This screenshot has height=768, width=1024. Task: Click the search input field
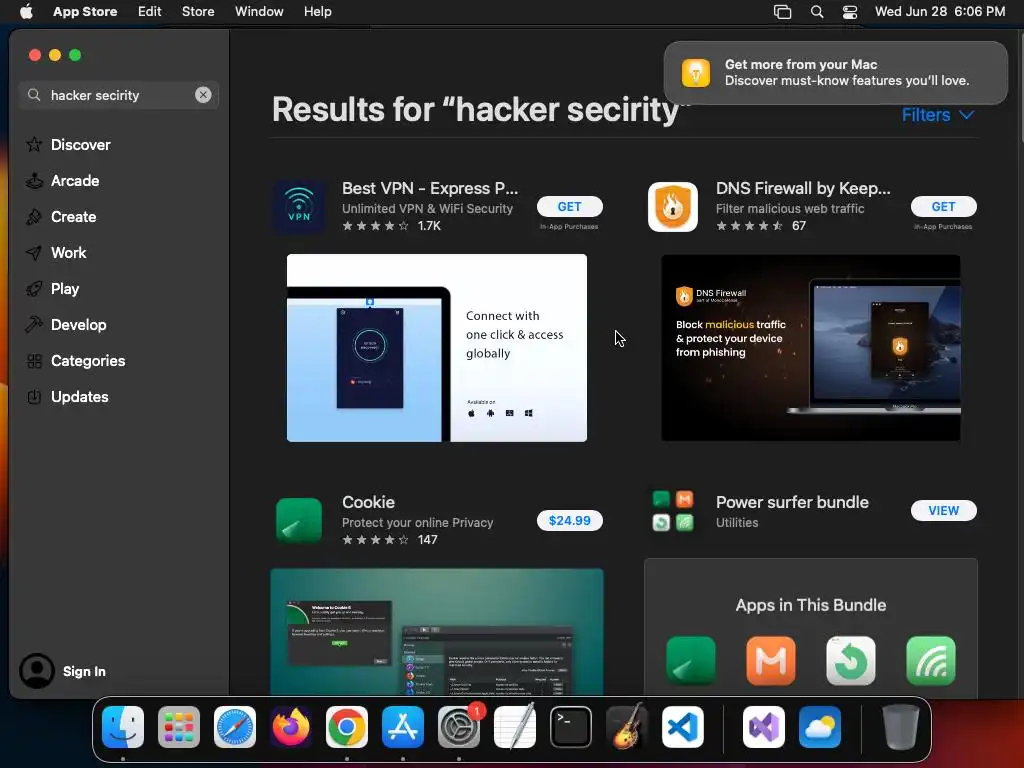pyautogui.click(x=118, y=95)
